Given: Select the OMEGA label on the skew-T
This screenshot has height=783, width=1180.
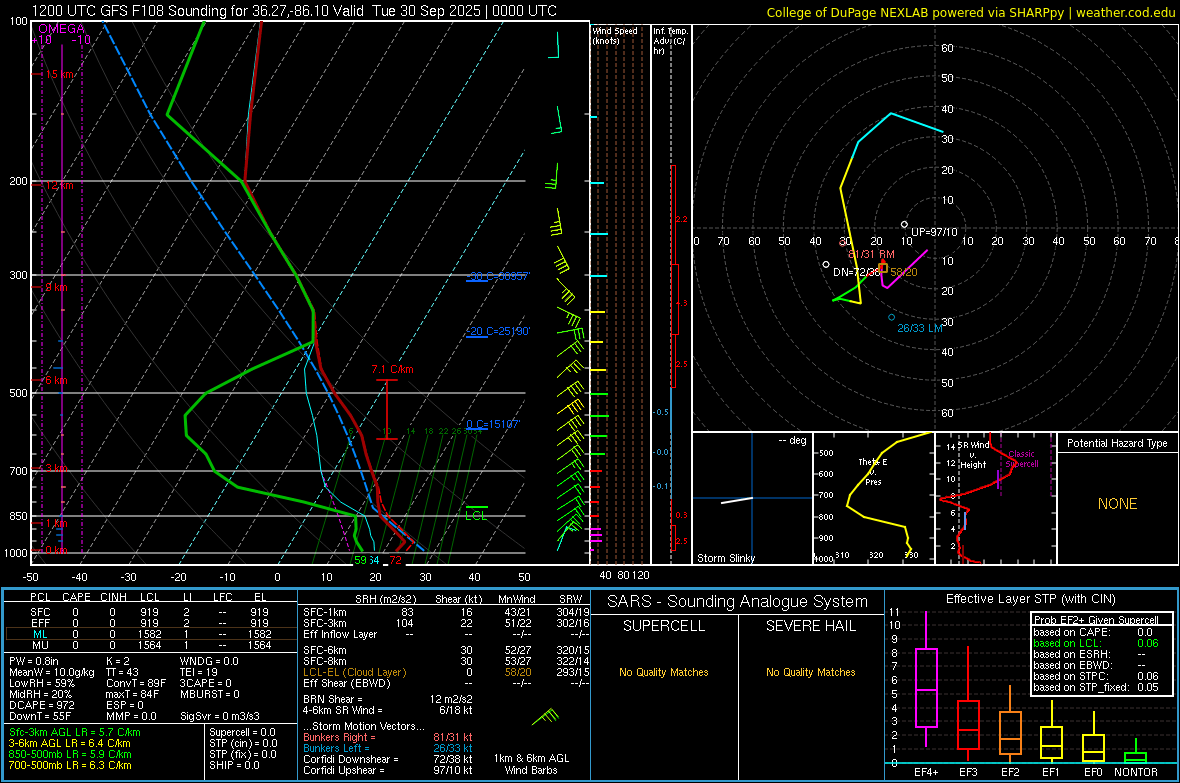Looking at the screenshot, I should (x=62, y=29).
